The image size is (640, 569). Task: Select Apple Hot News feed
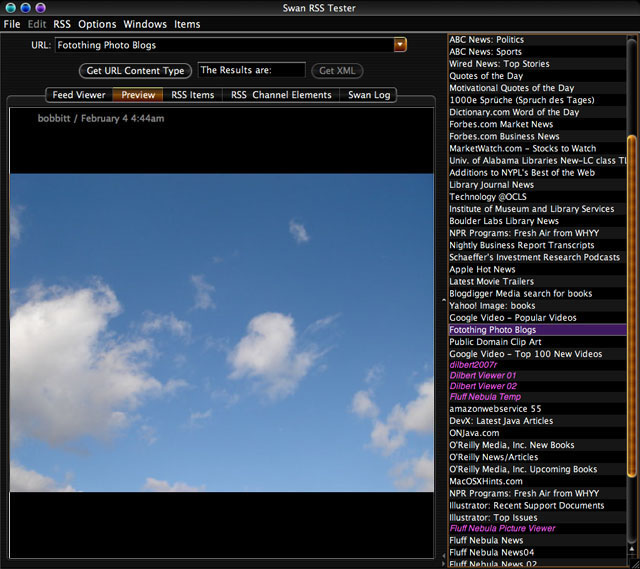pyautogui.click(x=482, y=269)
